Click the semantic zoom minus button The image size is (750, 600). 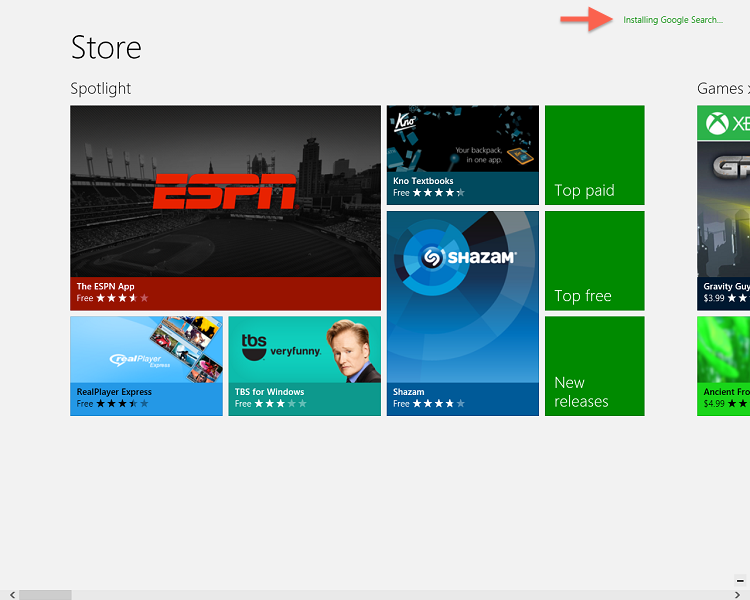740,580
